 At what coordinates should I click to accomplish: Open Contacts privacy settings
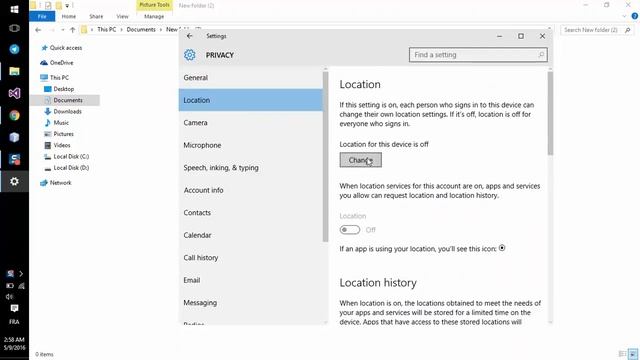coord(251,213)
